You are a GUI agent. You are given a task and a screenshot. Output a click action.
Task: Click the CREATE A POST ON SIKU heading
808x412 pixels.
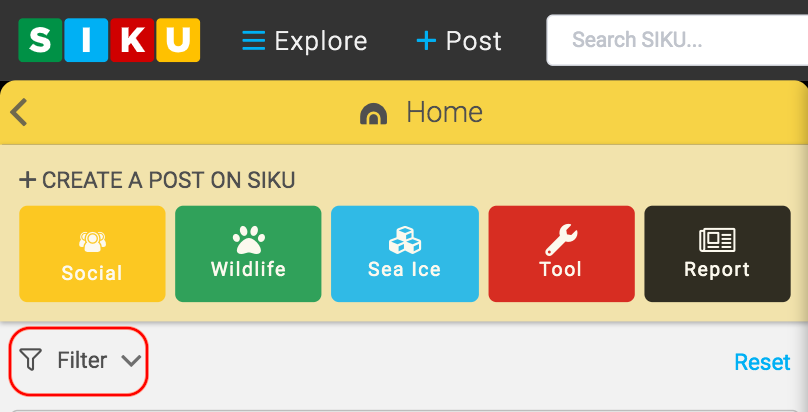168,181
